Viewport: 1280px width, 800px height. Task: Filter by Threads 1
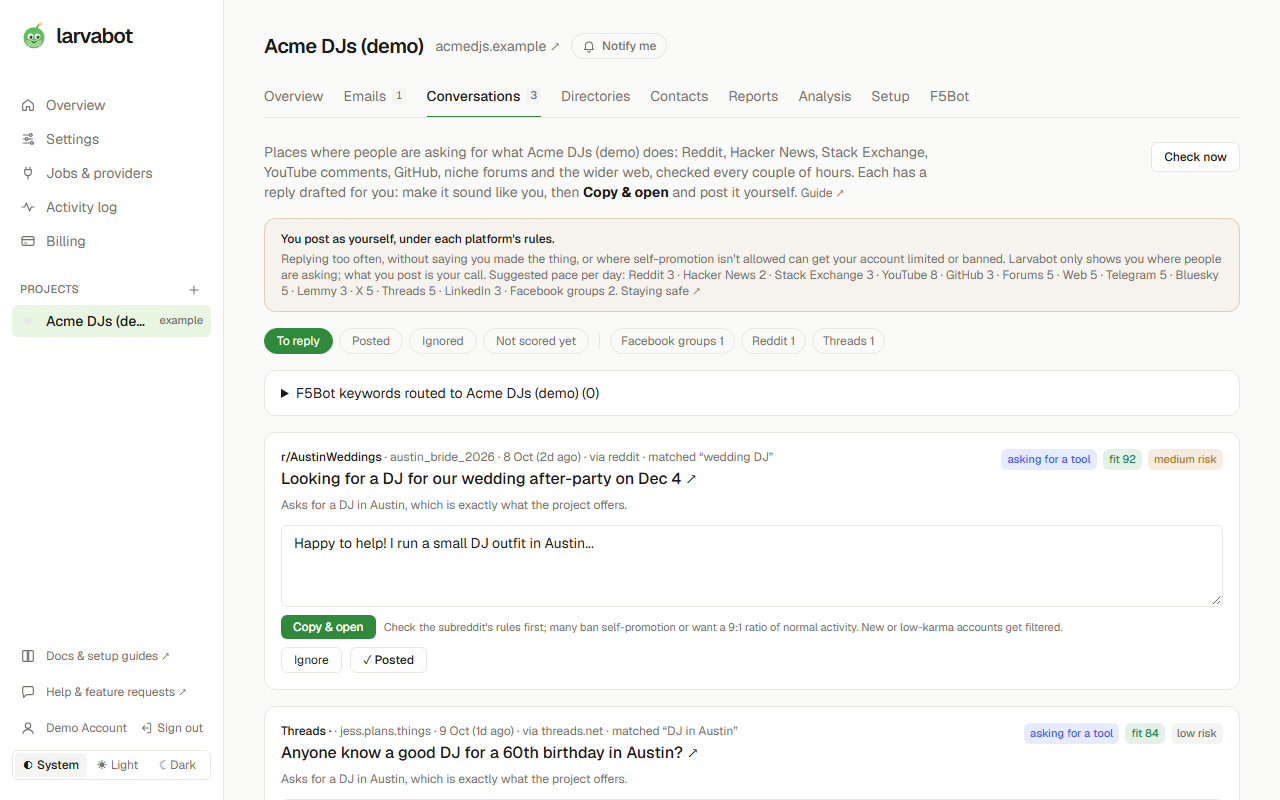(848, 341)
